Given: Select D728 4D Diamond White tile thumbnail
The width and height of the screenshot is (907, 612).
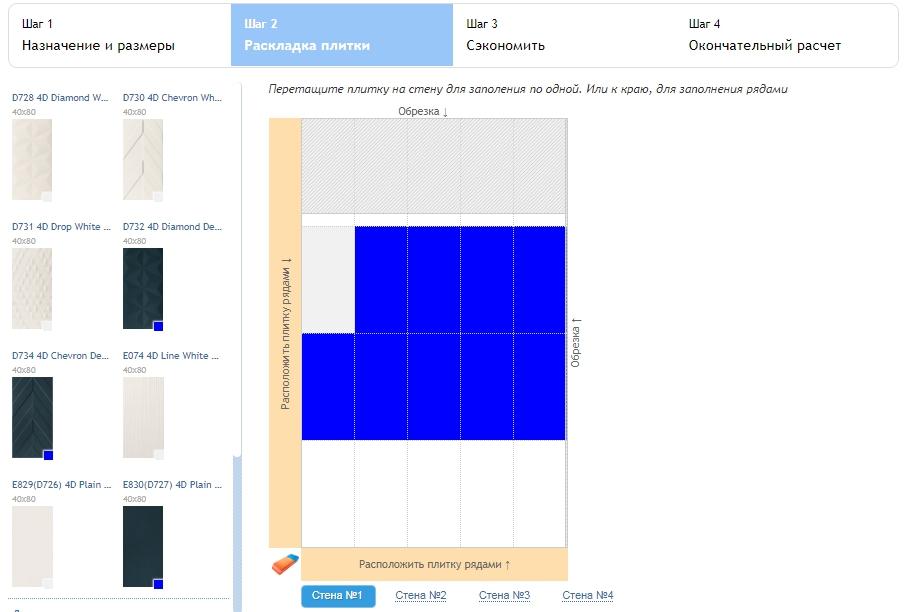Looking at the screenshot, I should 31,159.
